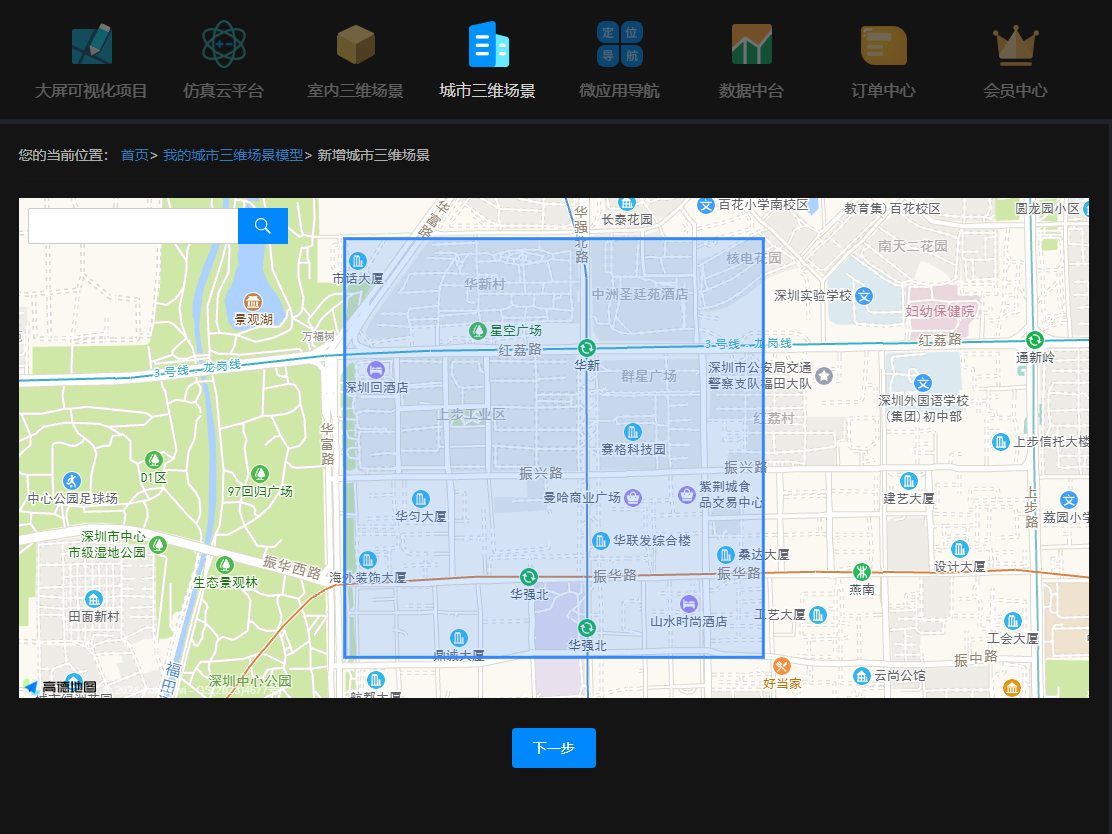1112x834 pixels.
Task: Select the 赛格科技园 building marker
Action: click(x=633, y=432)
